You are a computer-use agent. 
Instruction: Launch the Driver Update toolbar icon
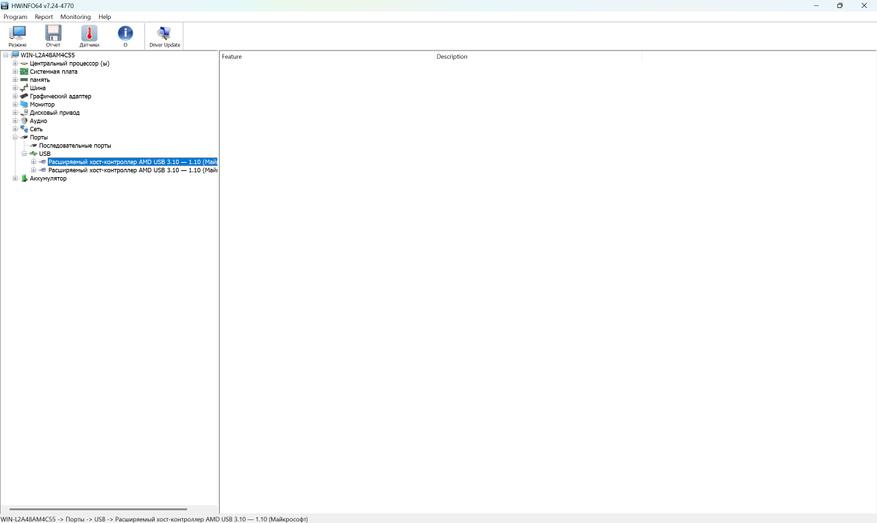(x=164, y=34)
